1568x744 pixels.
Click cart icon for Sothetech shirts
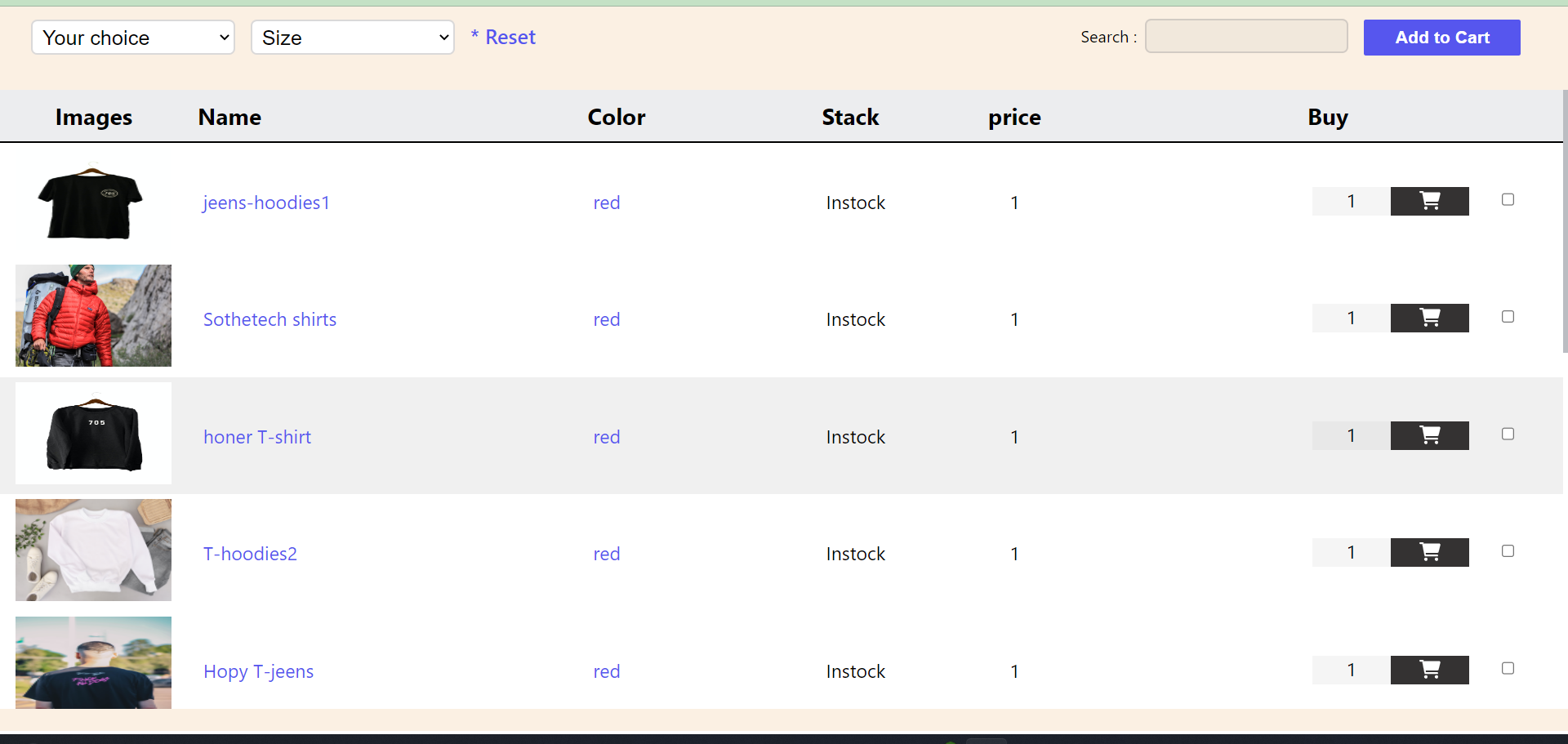click(1429, 318)
